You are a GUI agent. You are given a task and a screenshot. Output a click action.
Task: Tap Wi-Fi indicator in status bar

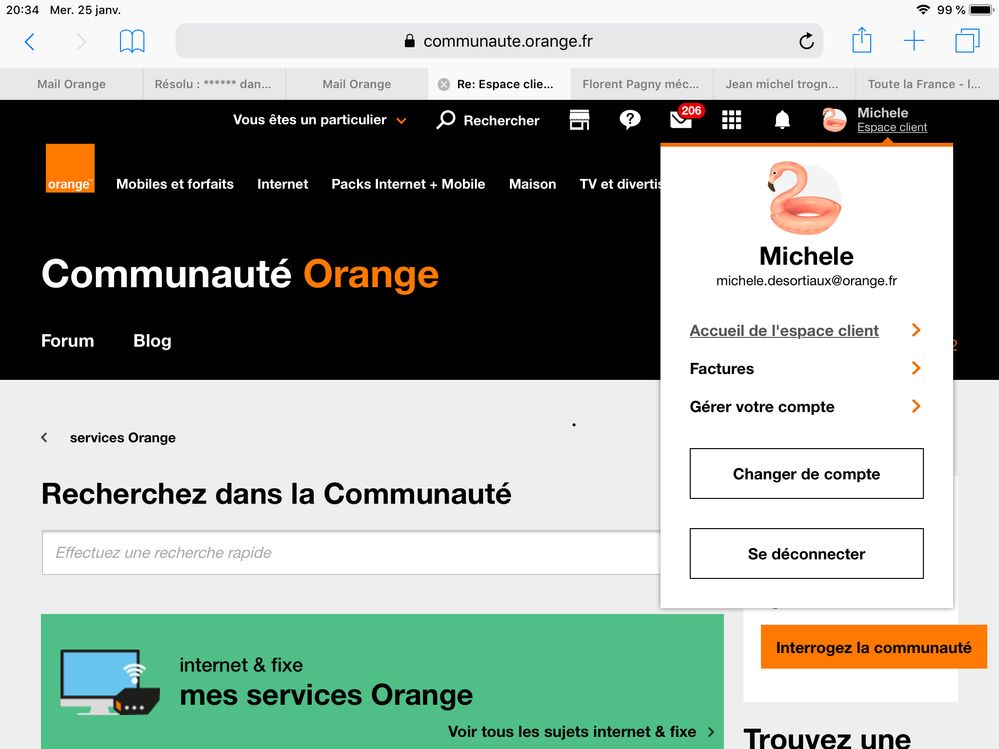pos(923,10)
